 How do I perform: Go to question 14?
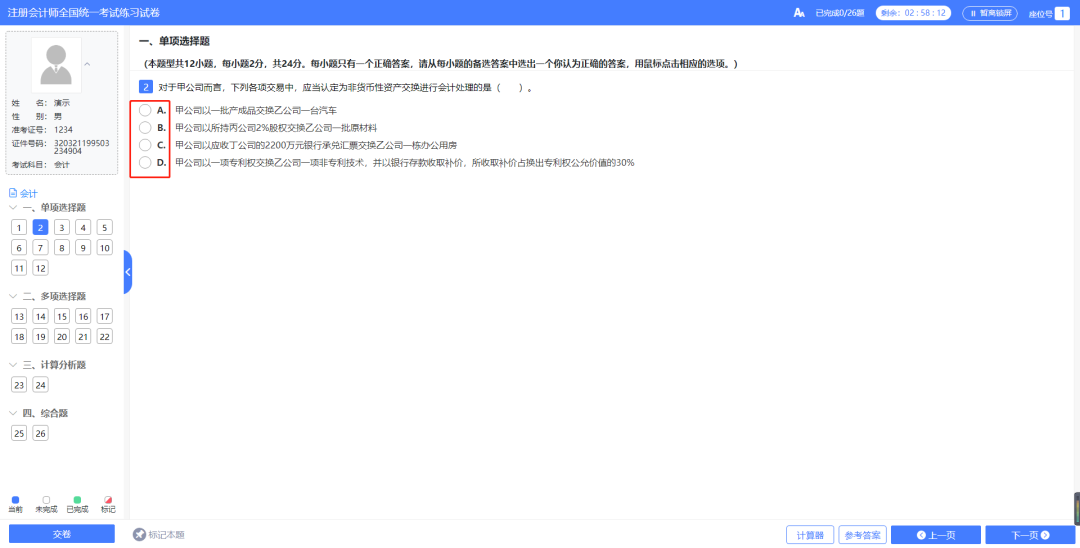click(x=41, y=317)
